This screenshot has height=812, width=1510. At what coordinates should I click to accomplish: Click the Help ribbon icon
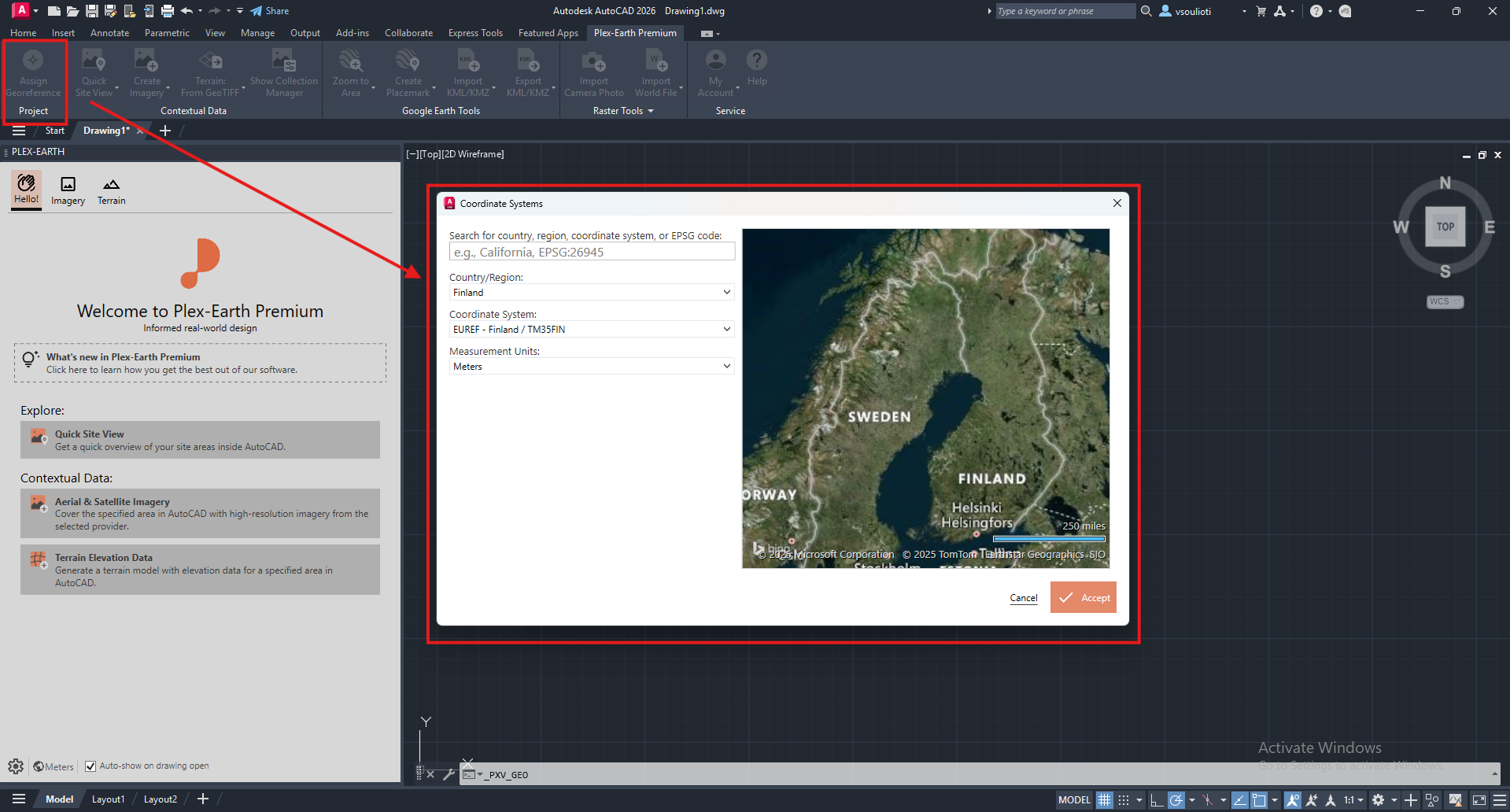coord(757,68)
